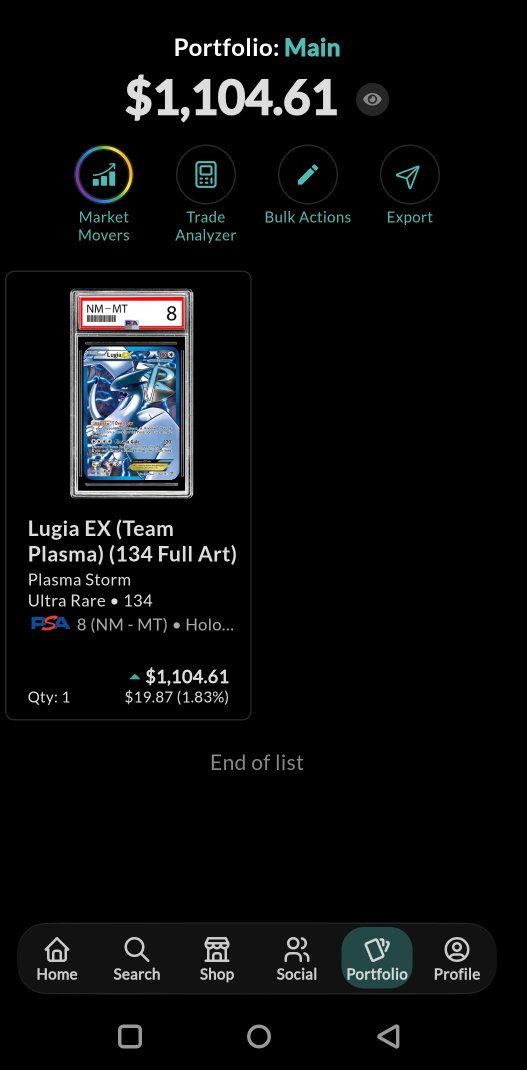This screenshot has width=527, height=1070.
Task: Tap the Plasma Storm set name
Action: pos(79,579)
